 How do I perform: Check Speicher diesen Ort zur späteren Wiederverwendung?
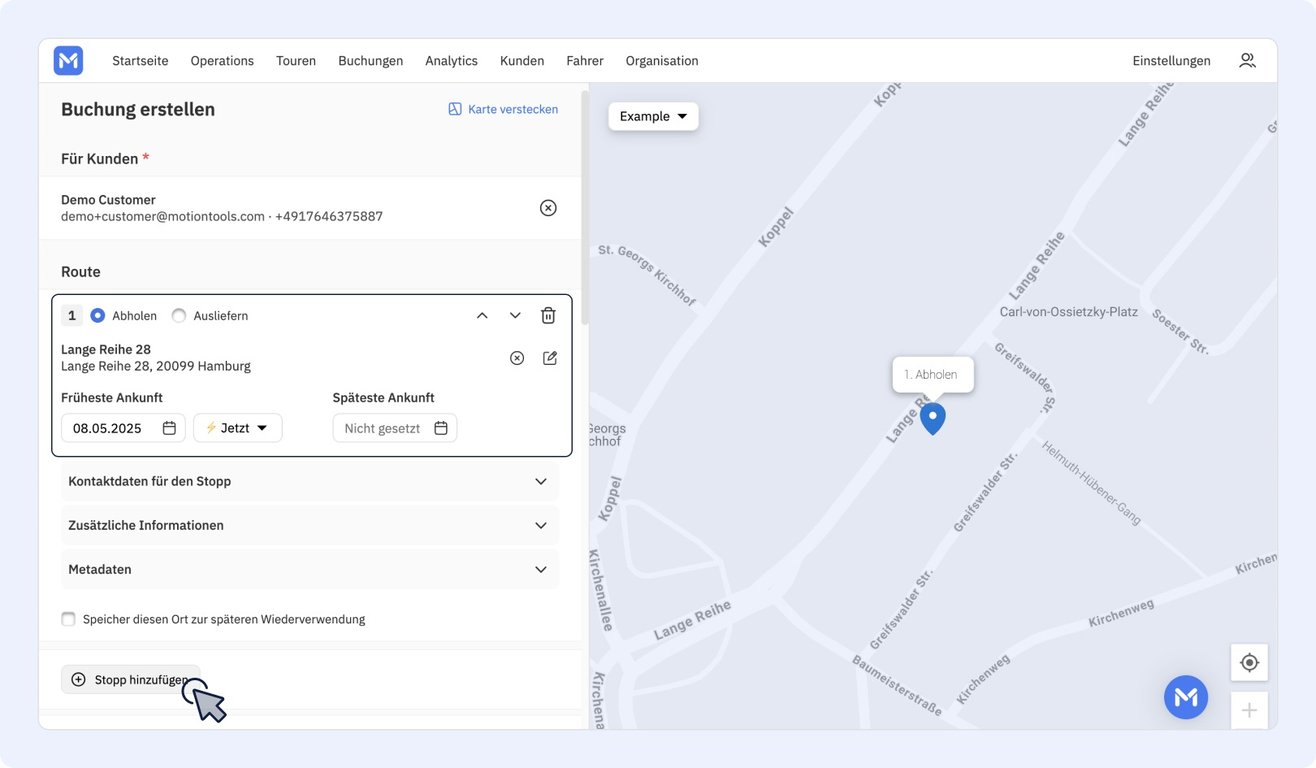tap(68, 619)
